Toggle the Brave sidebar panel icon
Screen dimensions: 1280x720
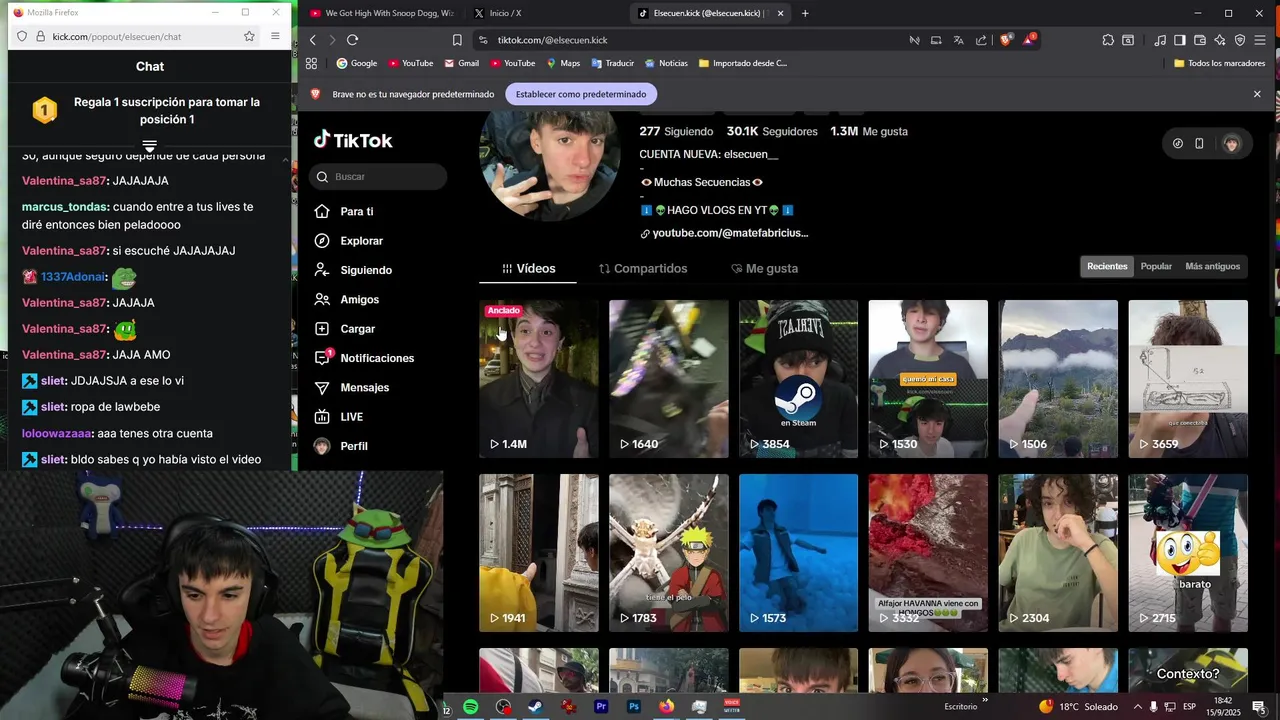click(1180, 40)
